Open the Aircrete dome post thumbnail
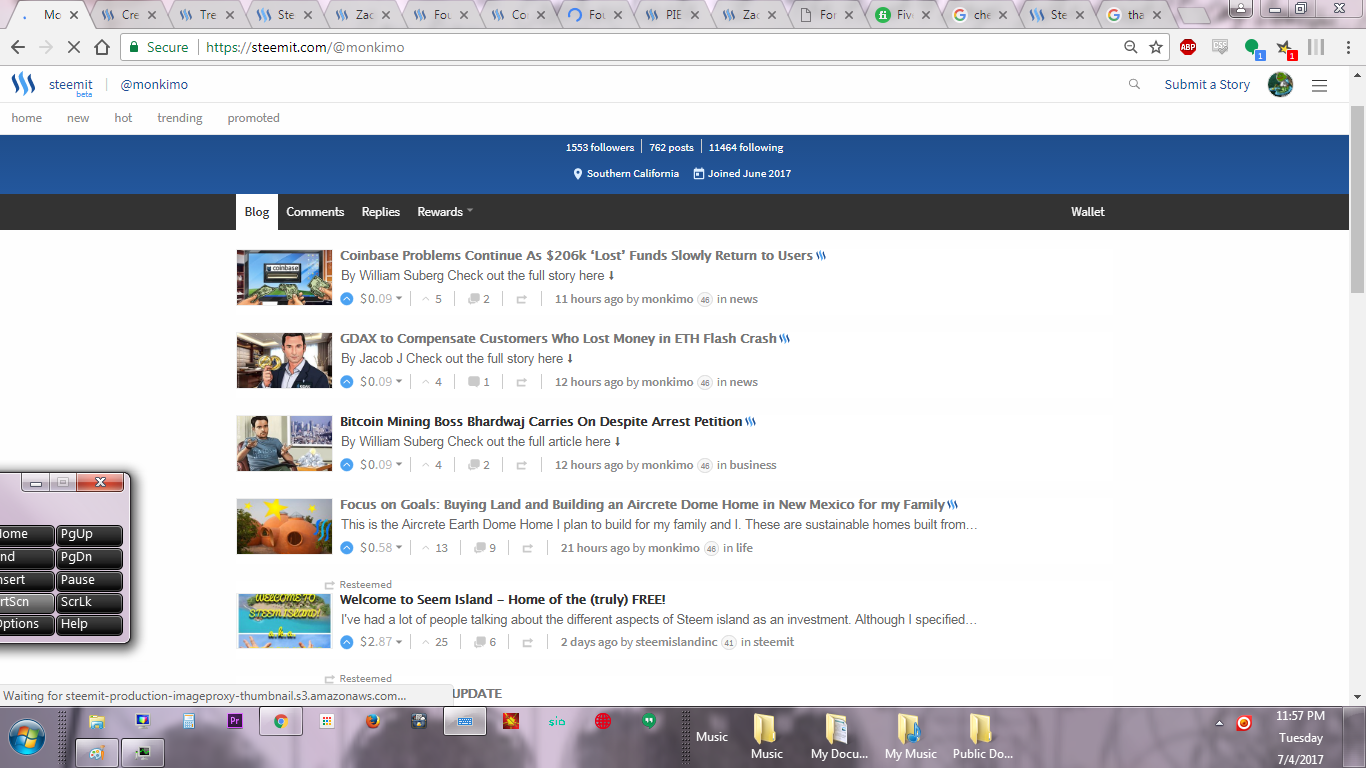This screenshot has height=768, width=1366. (284, 526)
